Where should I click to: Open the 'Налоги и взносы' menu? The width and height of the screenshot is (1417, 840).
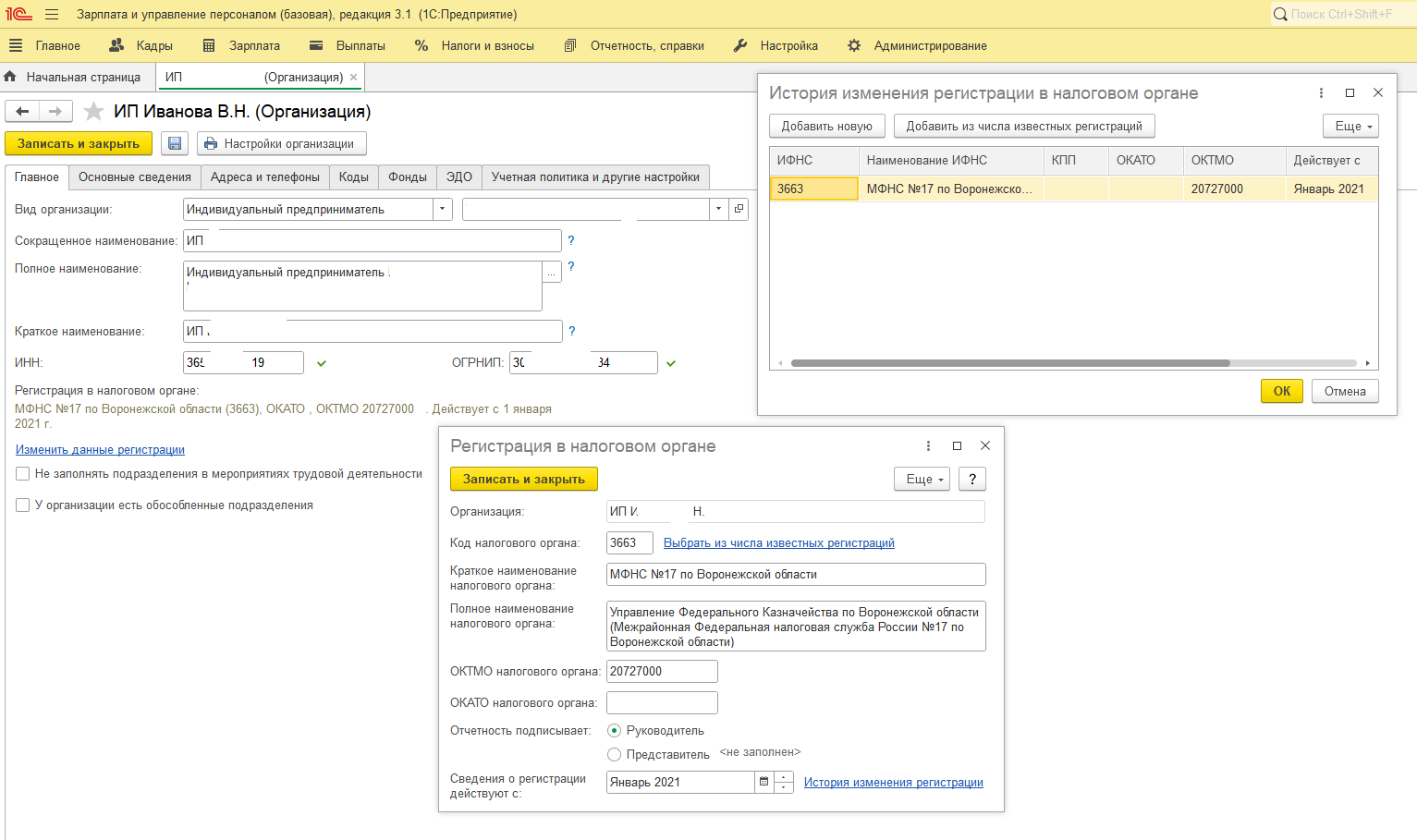(x=474, y=45)
